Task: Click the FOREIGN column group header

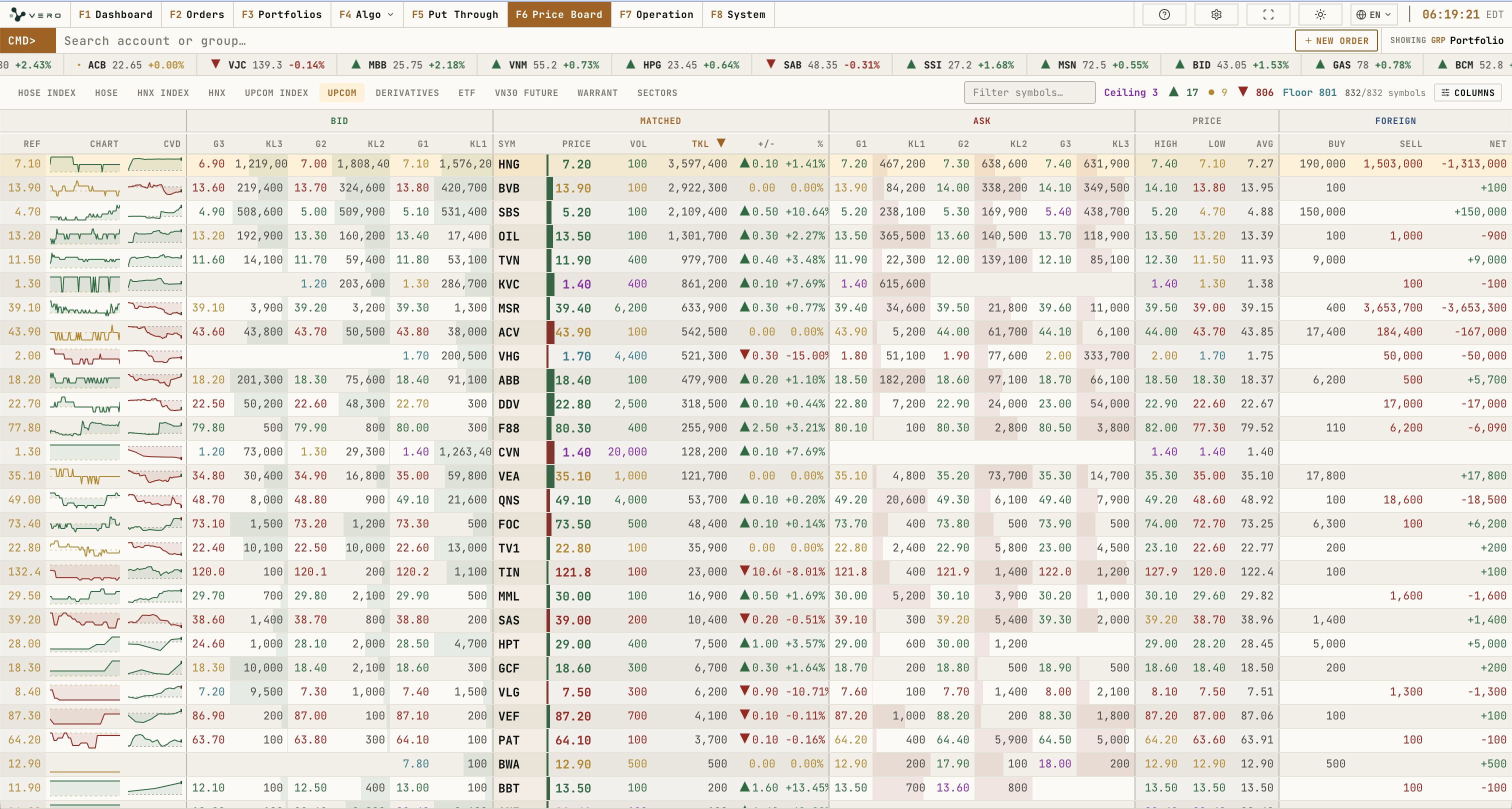Action: pyautogui.click(x=1395, y=121)
